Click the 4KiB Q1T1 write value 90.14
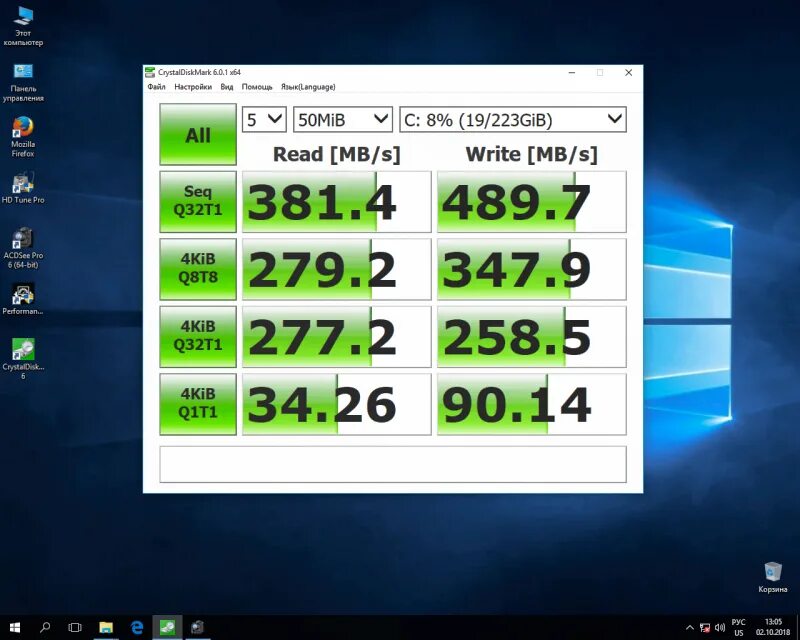The height and width of the screenshot is (640, 800). click(x=532, y=404)
